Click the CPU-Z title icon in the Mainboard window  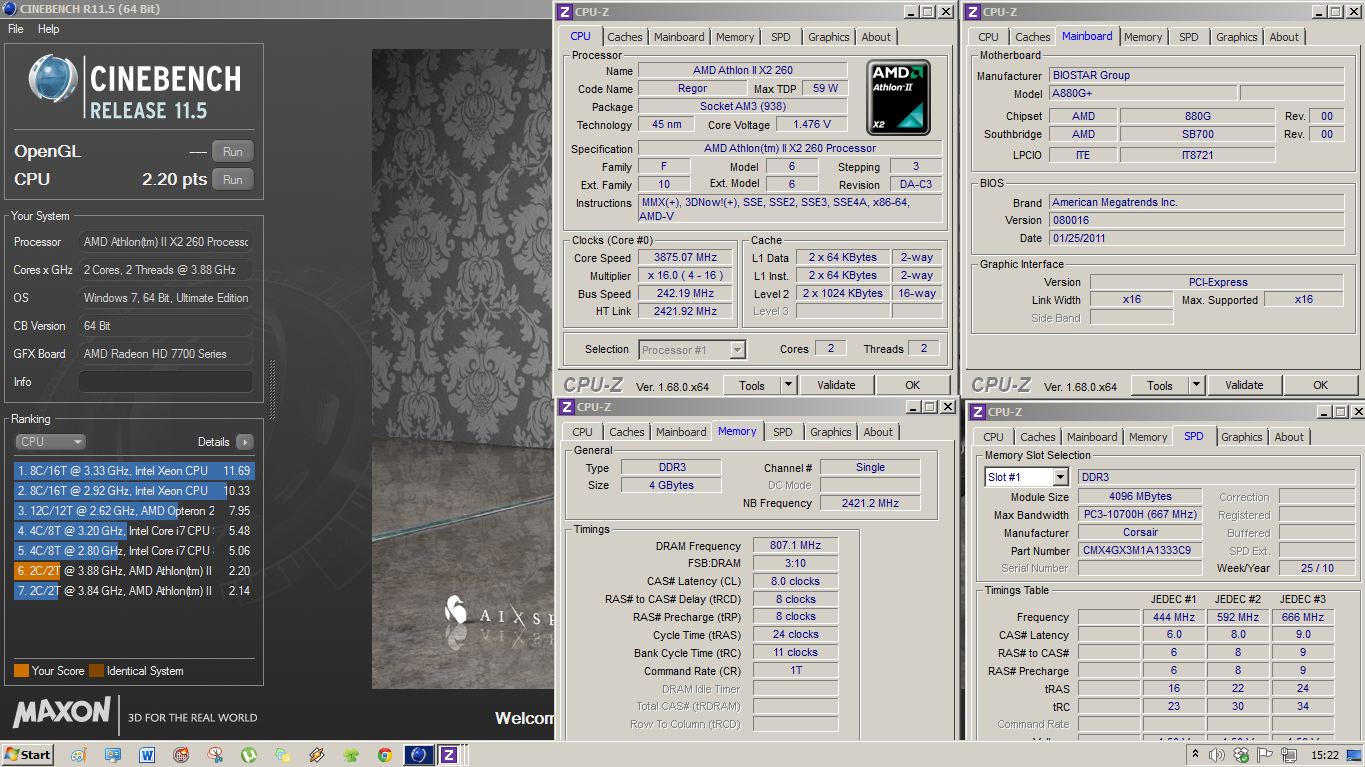(972, 12)
